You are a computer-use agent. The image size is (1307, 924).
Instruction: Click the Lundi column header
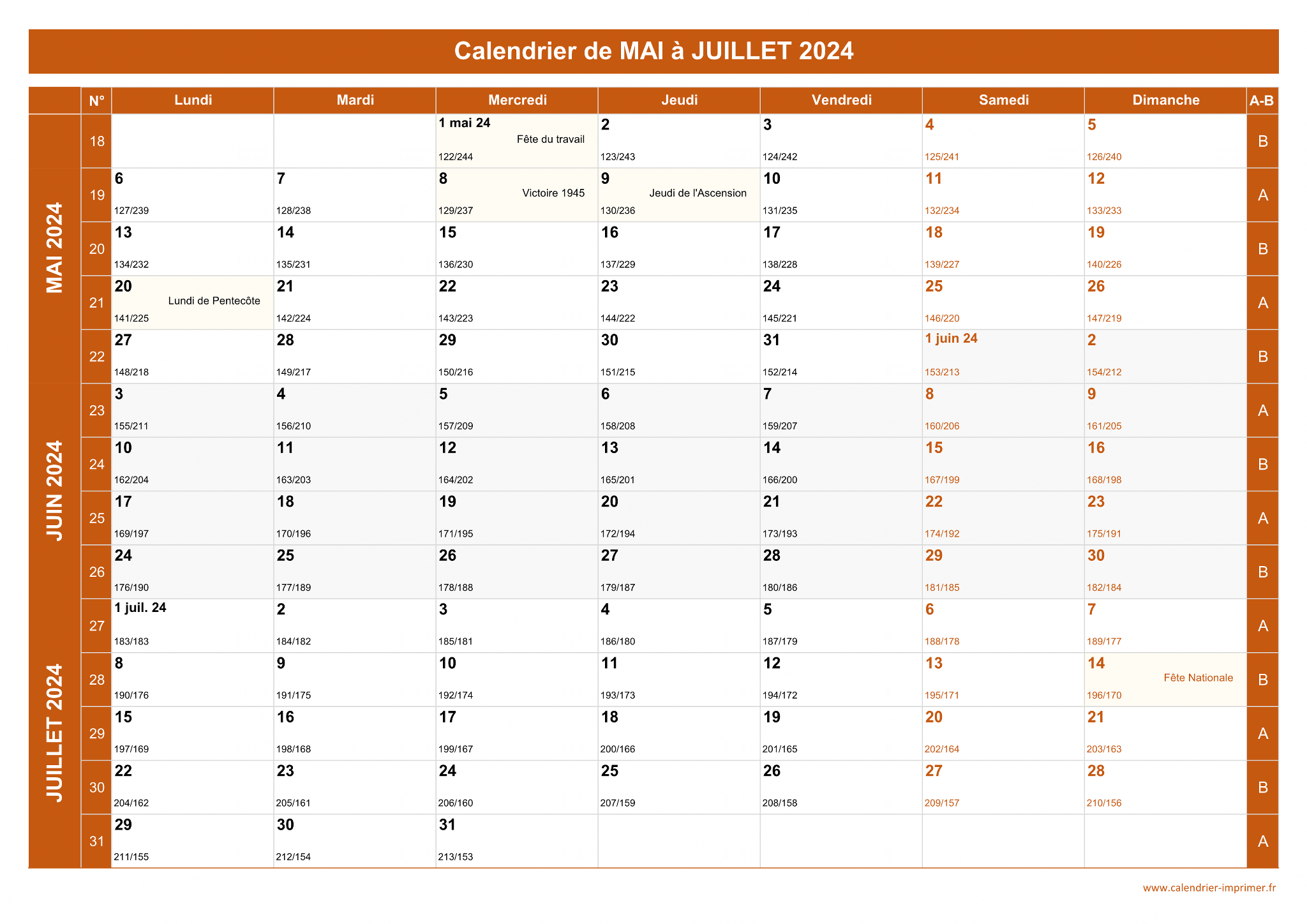click(193, 100)
